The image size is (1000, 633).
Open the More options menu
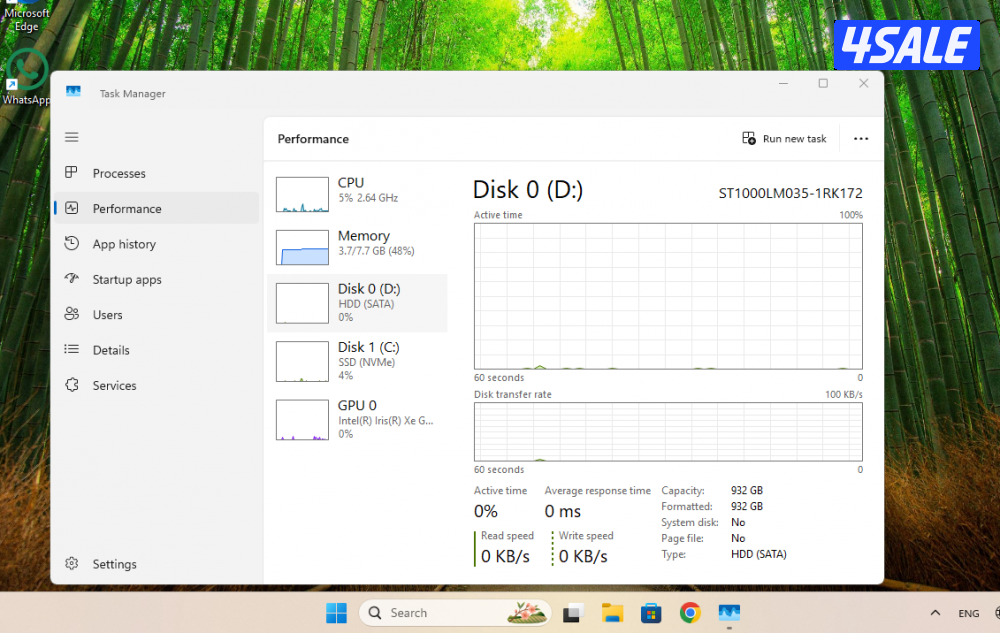pyautogui.click(x=859, y=139)
